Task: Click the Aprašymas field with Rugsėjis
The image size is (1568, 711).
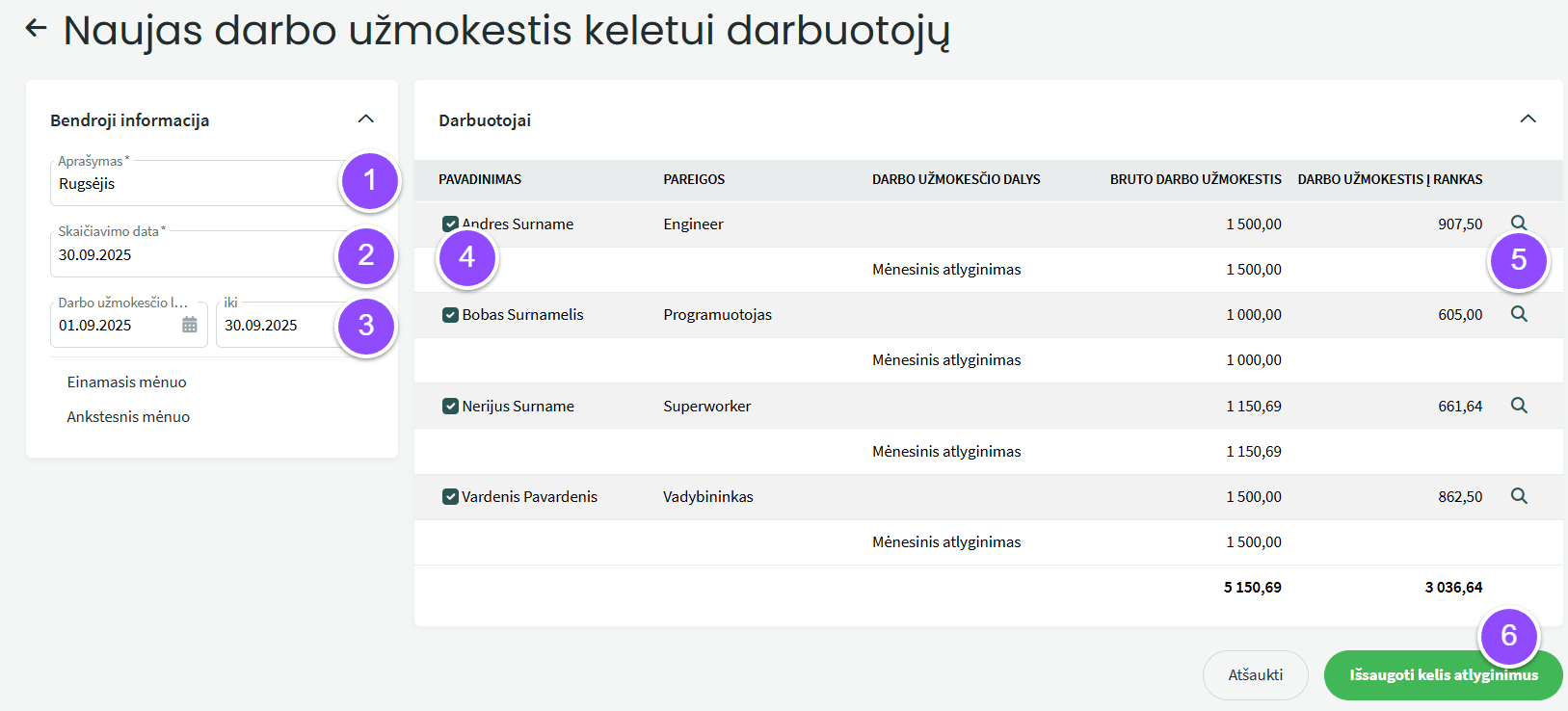Action: (193, 184)
